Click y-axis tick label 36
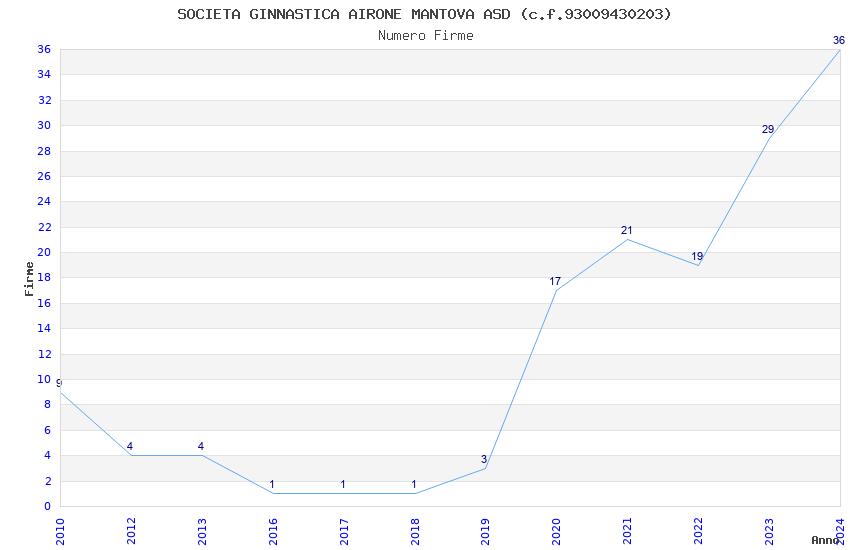The image size is (850, 550). 44,49
